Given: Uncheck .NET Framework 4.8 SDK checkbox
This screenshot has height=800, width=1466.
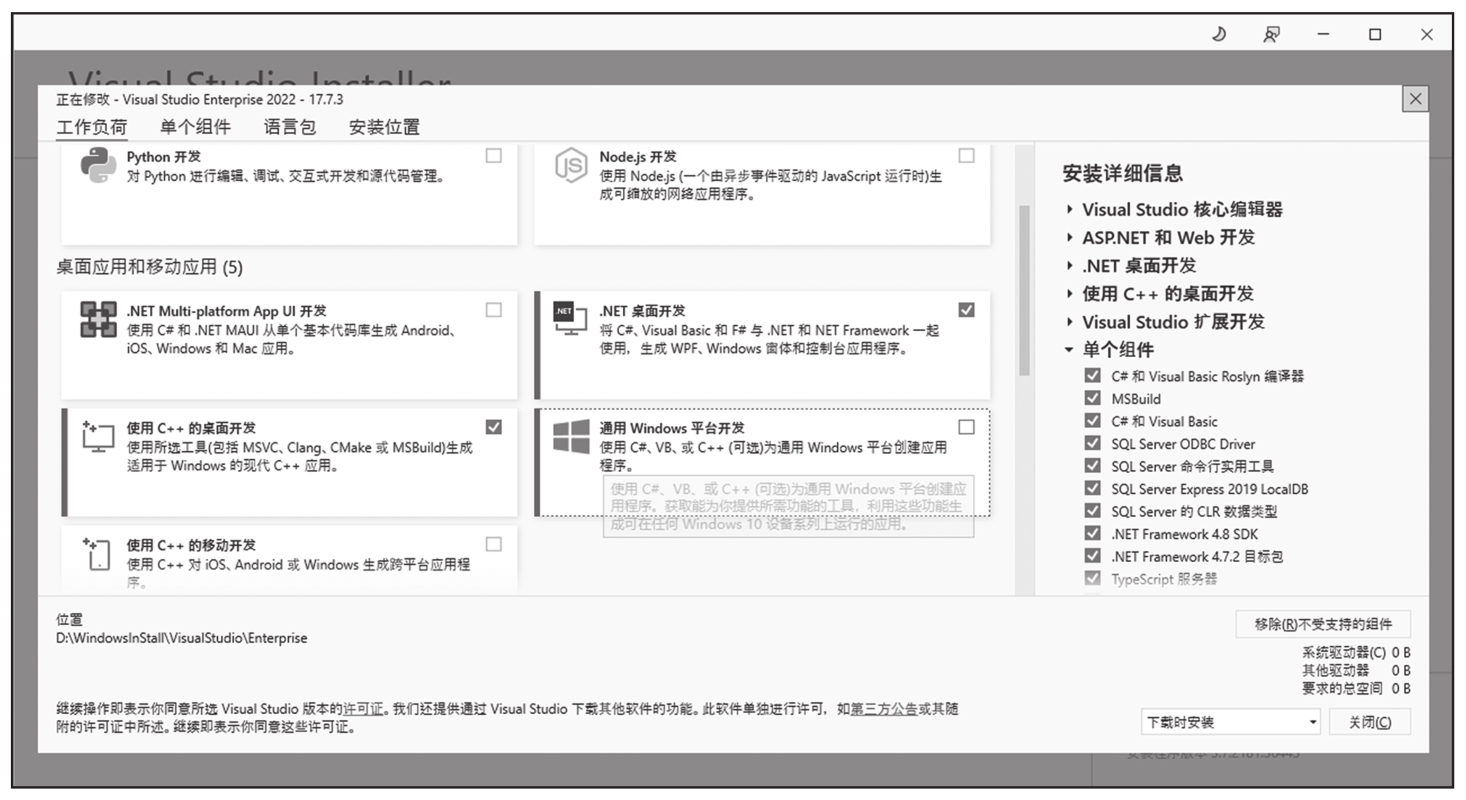Looking at the screenshot, I should pos(1092,534).
